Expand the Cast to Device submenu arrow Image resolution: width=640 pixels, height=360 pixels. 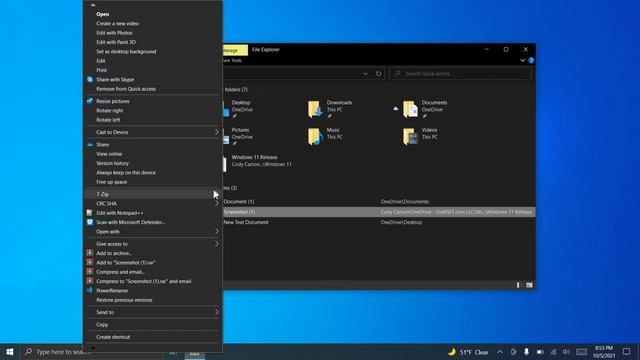[216, 132]
